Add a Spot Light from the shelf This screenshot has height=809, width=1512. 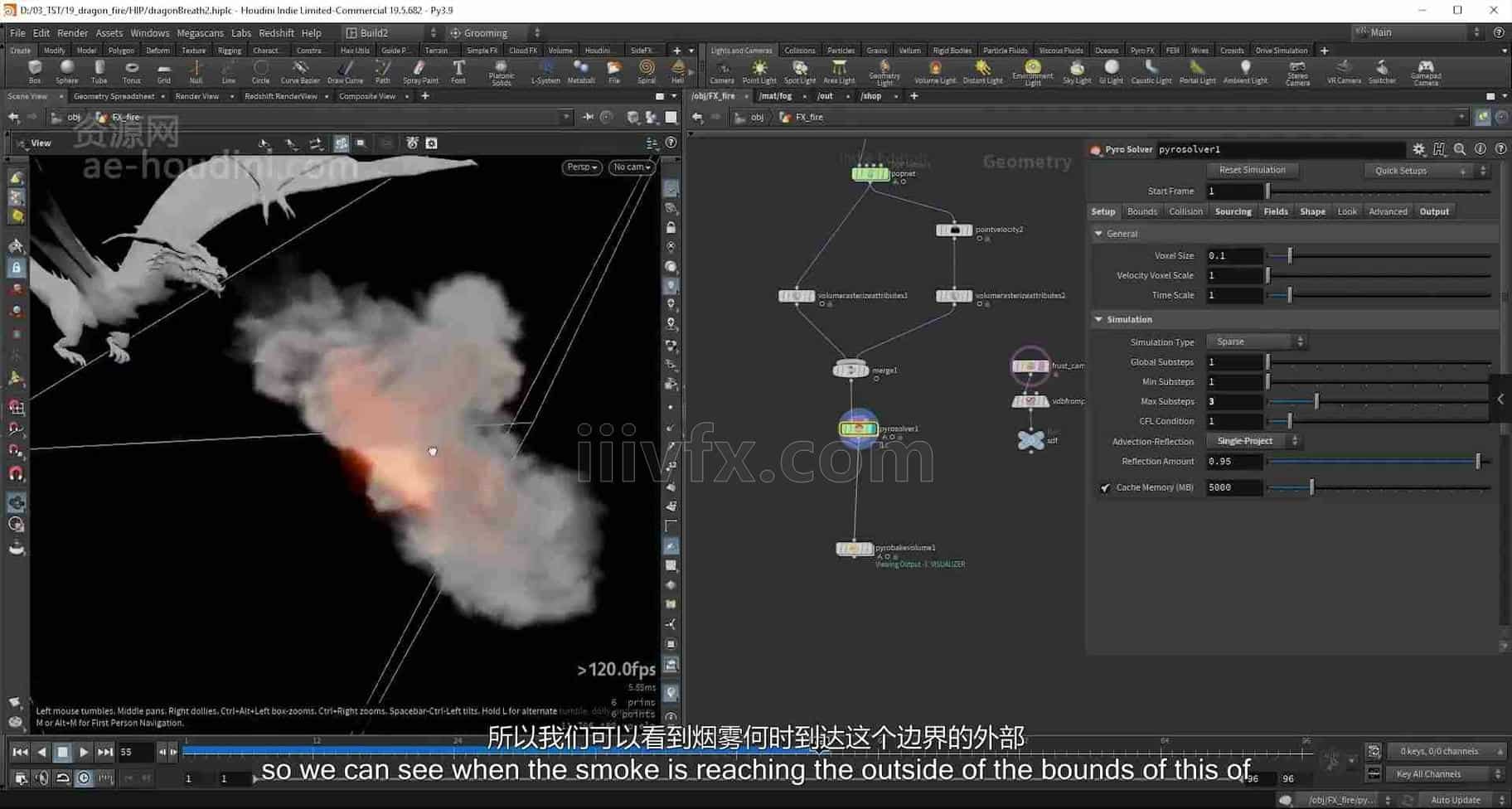coord(800,71)
